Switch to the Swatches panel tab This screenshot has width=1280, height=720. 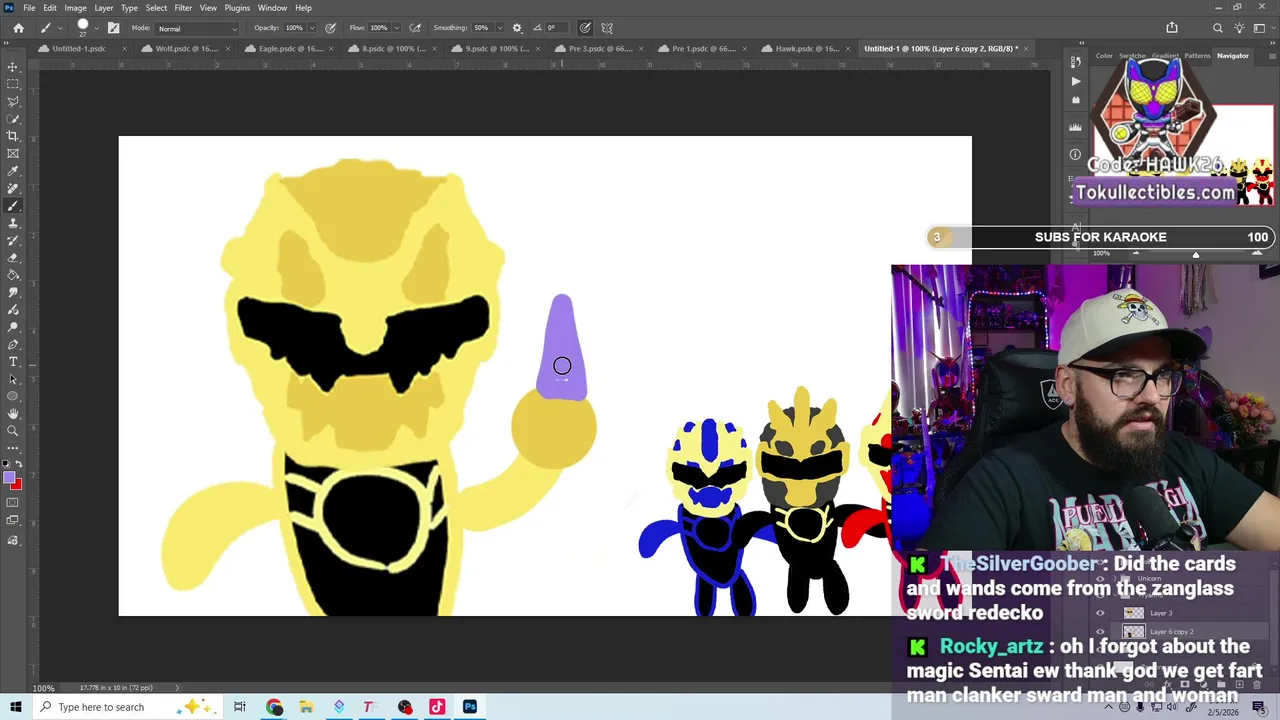pyautogui.click(x=1132, y=56)
